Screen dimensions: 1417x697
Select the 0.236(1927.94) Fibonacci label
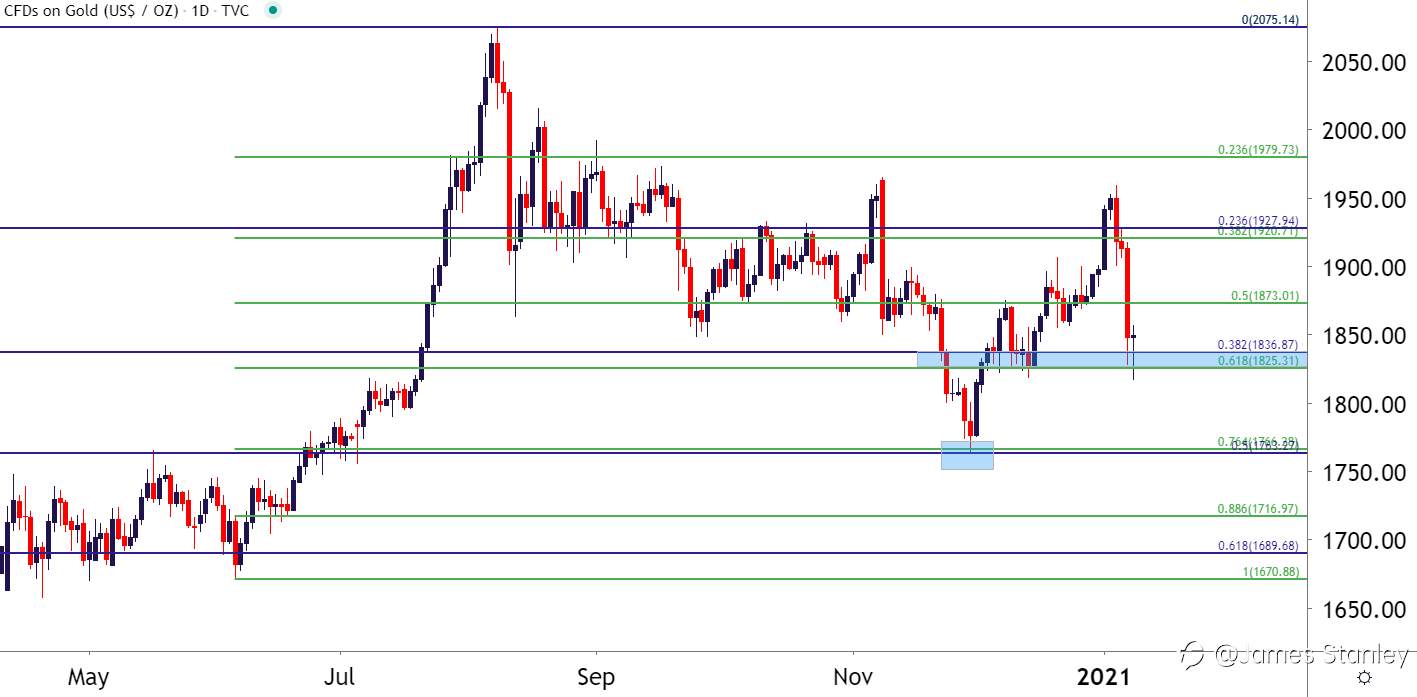(1258, 221)
